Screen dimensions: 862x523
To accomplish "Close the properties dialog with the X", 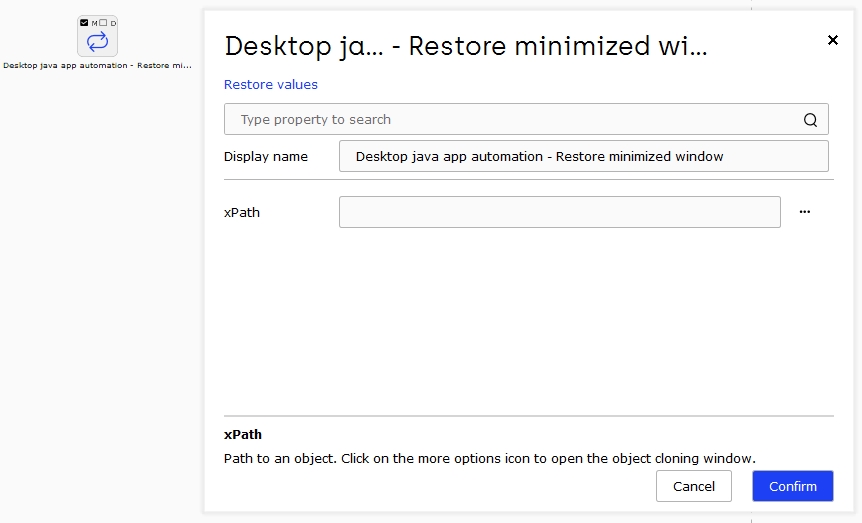I will 833,40.
